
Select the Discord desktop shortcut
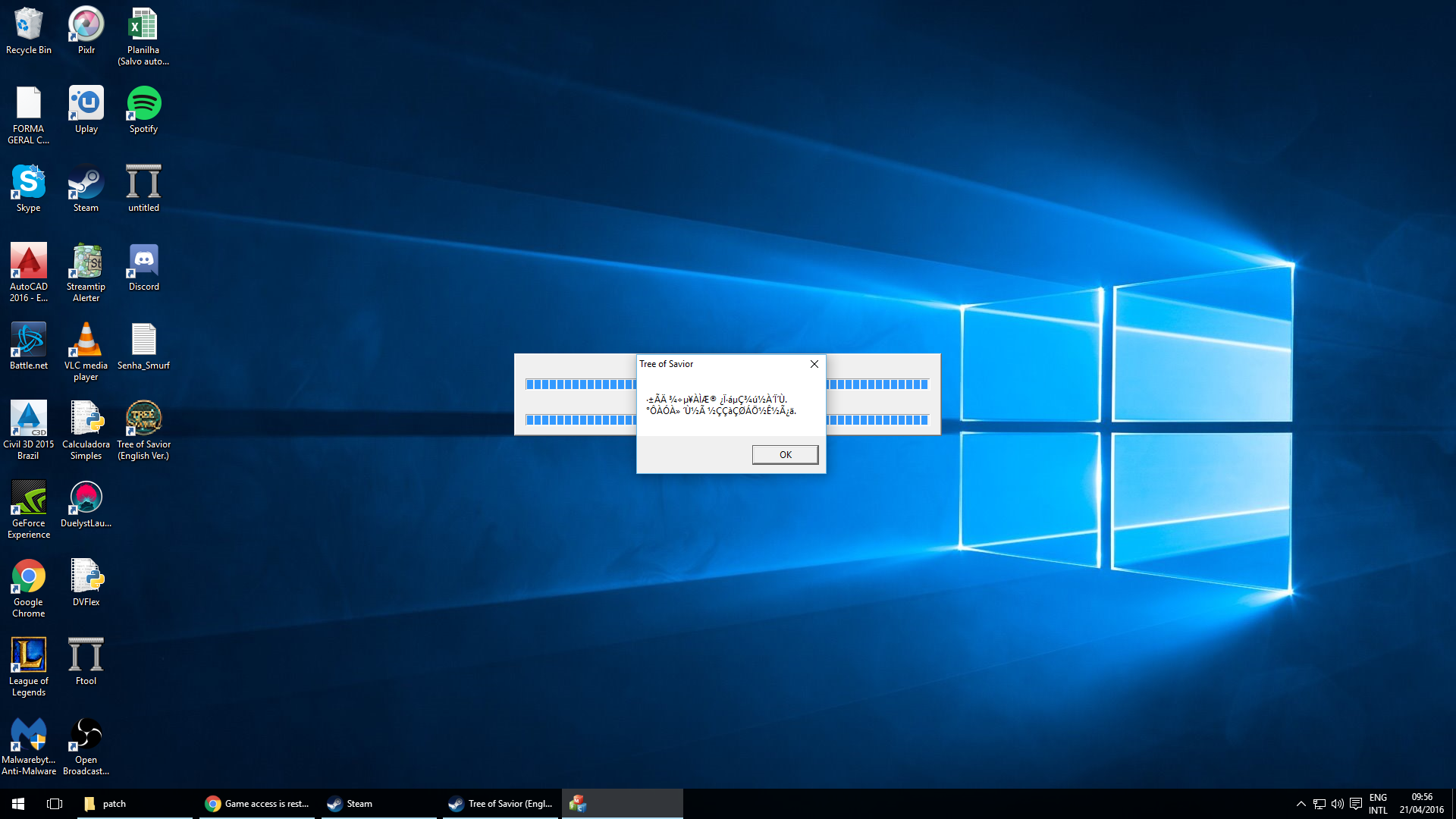point(143,267)
